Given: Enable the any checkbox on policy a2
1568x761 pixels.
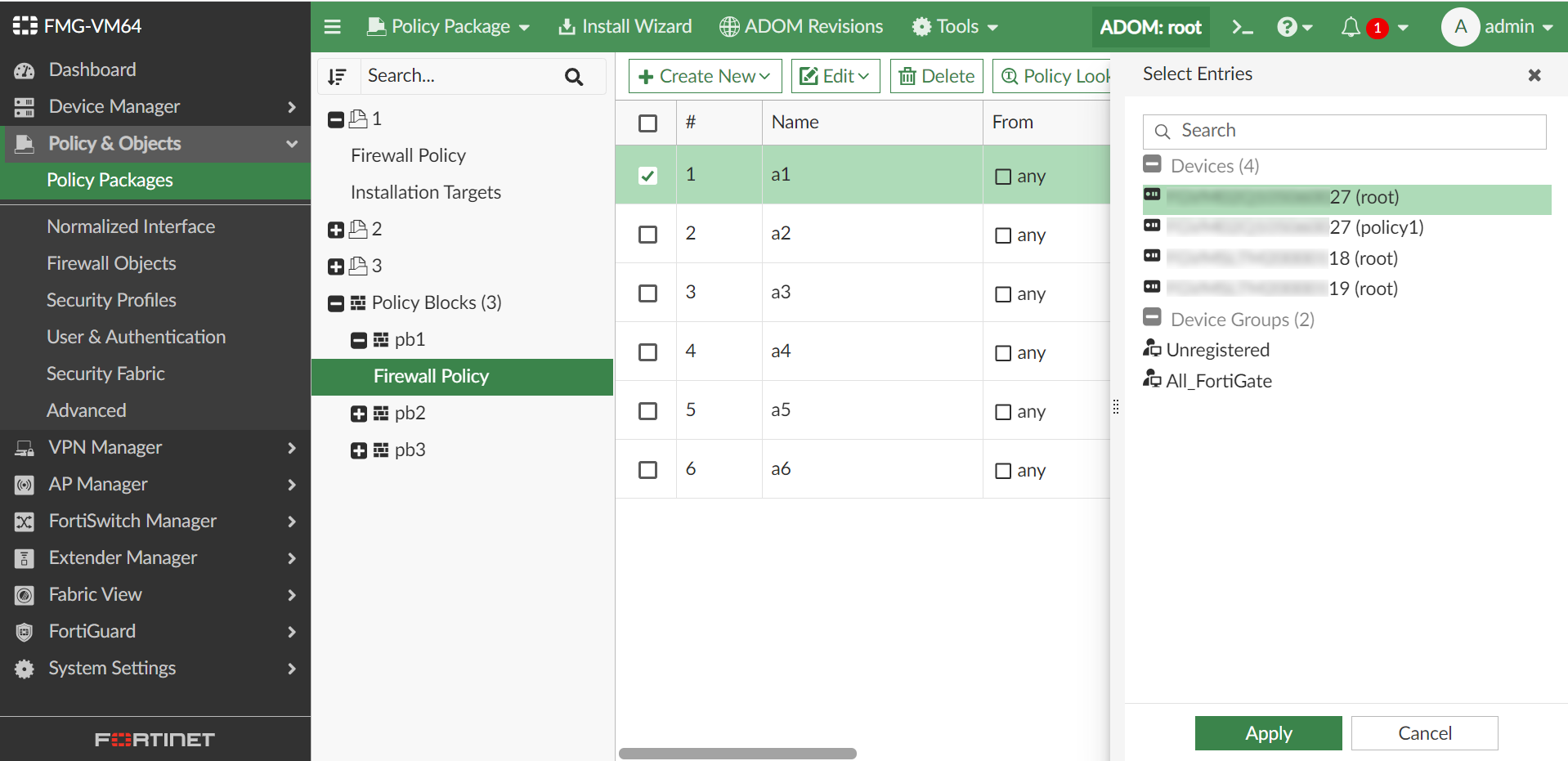Looking at the screenshot, I should [x=1003, y=235].
